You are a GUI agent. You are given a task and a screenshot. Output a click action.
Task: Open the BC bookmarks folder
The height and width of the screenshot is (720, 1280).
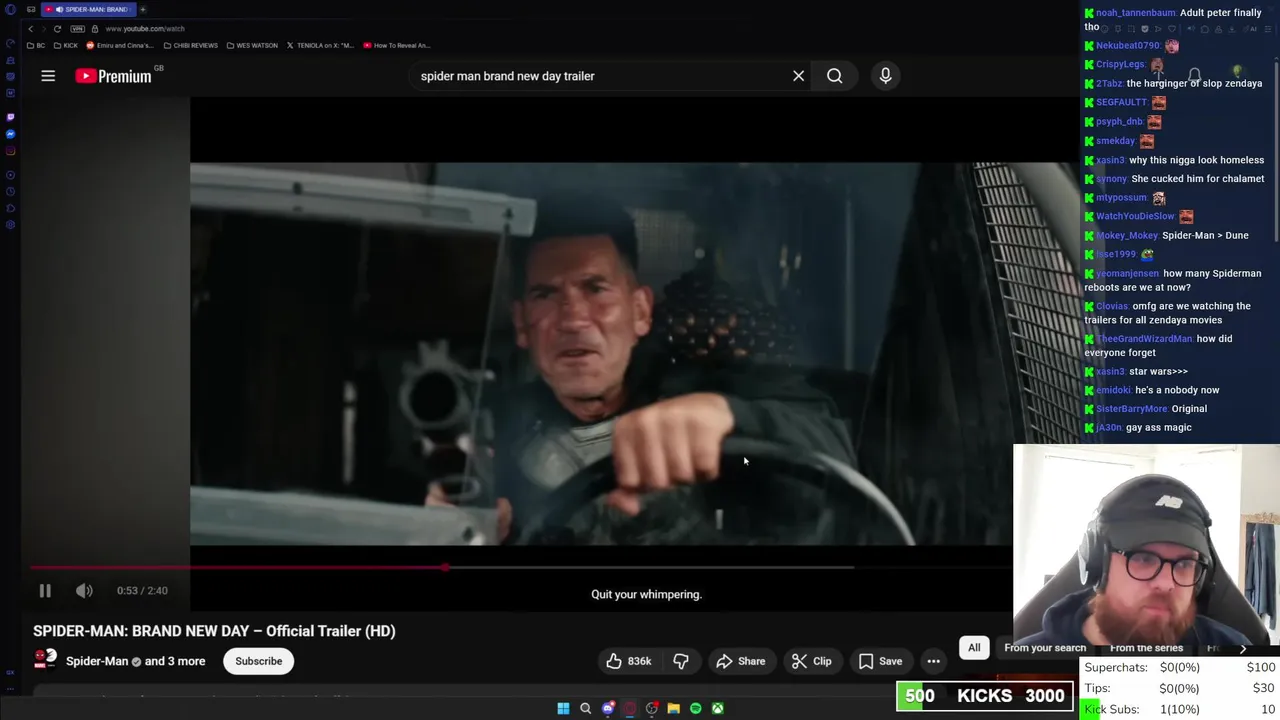point(35,45)
